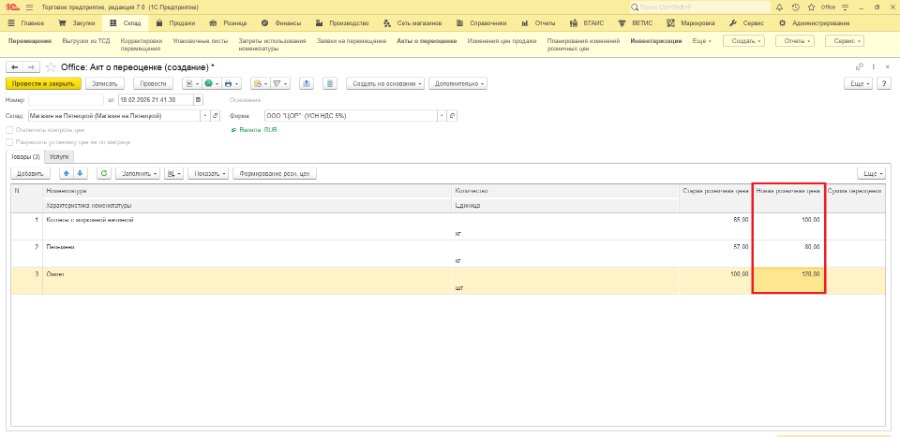
Task: Open the Создать на основании dropdown
Action: (x=385, y=83)
